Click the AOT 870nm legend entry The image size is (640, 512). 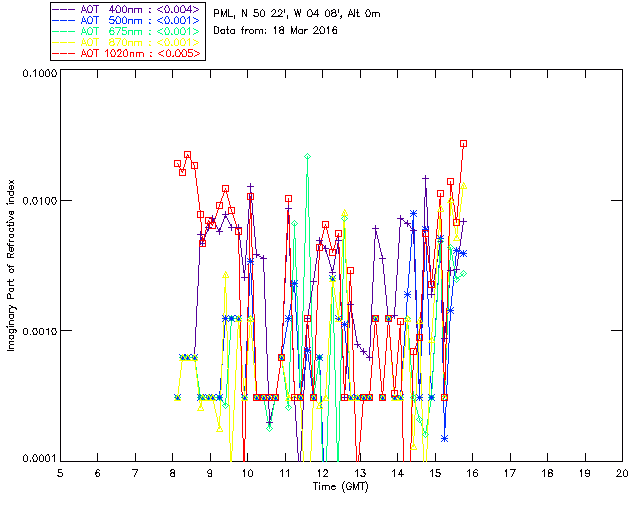127,42
